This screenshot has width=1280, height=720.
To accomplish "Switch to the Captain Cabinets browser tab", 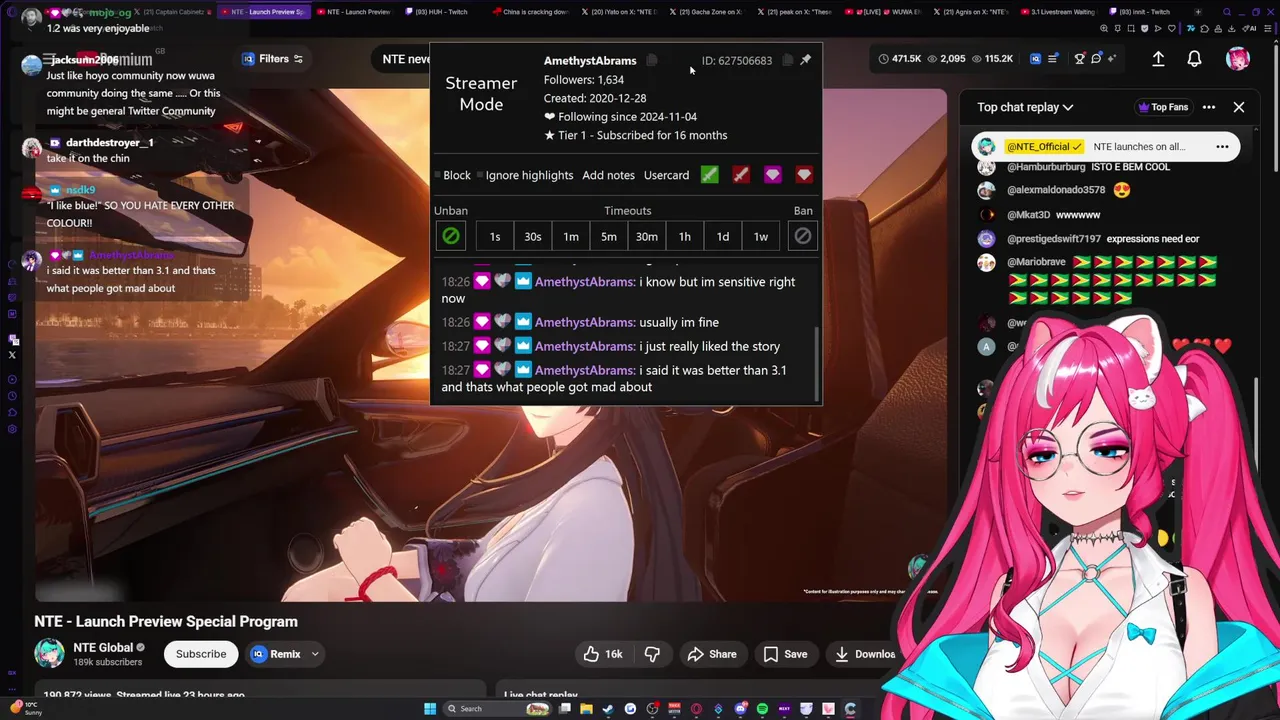I will [172, 12].
